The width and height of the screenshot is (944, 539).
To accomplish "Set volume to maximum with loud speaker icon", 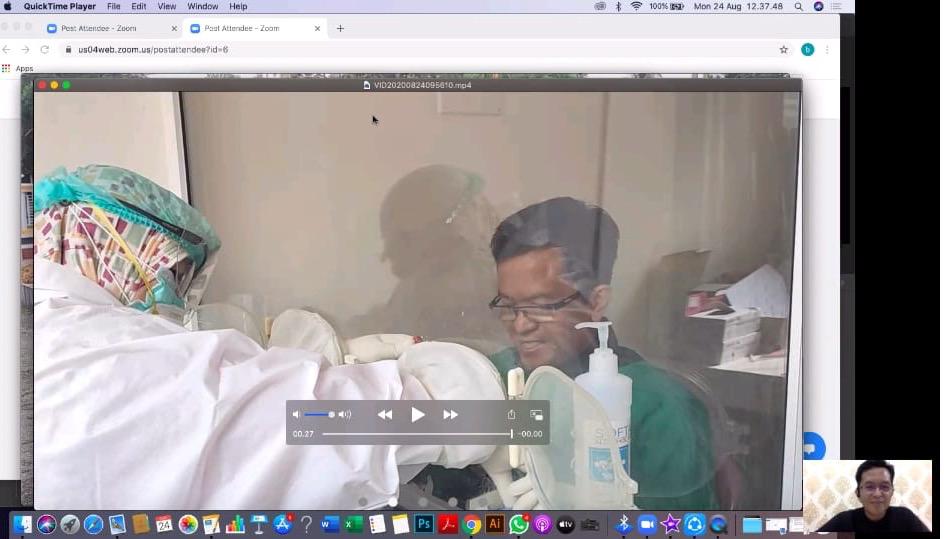I will pyautogui.click(x=345, y=414).
